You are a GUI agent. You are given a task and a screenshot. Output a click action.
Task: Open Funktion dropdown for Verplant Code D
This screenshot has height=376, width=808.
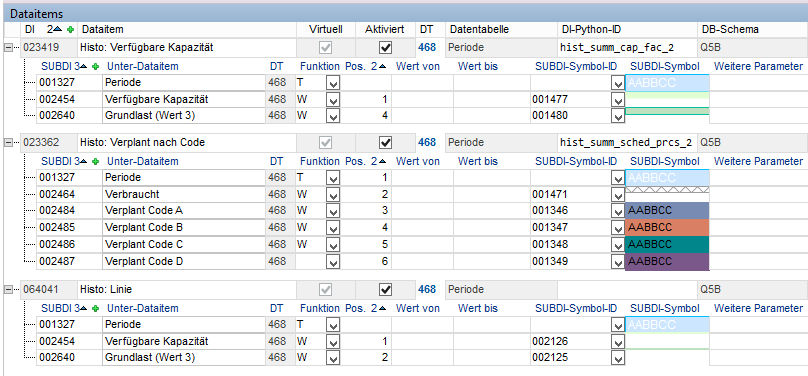click(x=333, y=262)
